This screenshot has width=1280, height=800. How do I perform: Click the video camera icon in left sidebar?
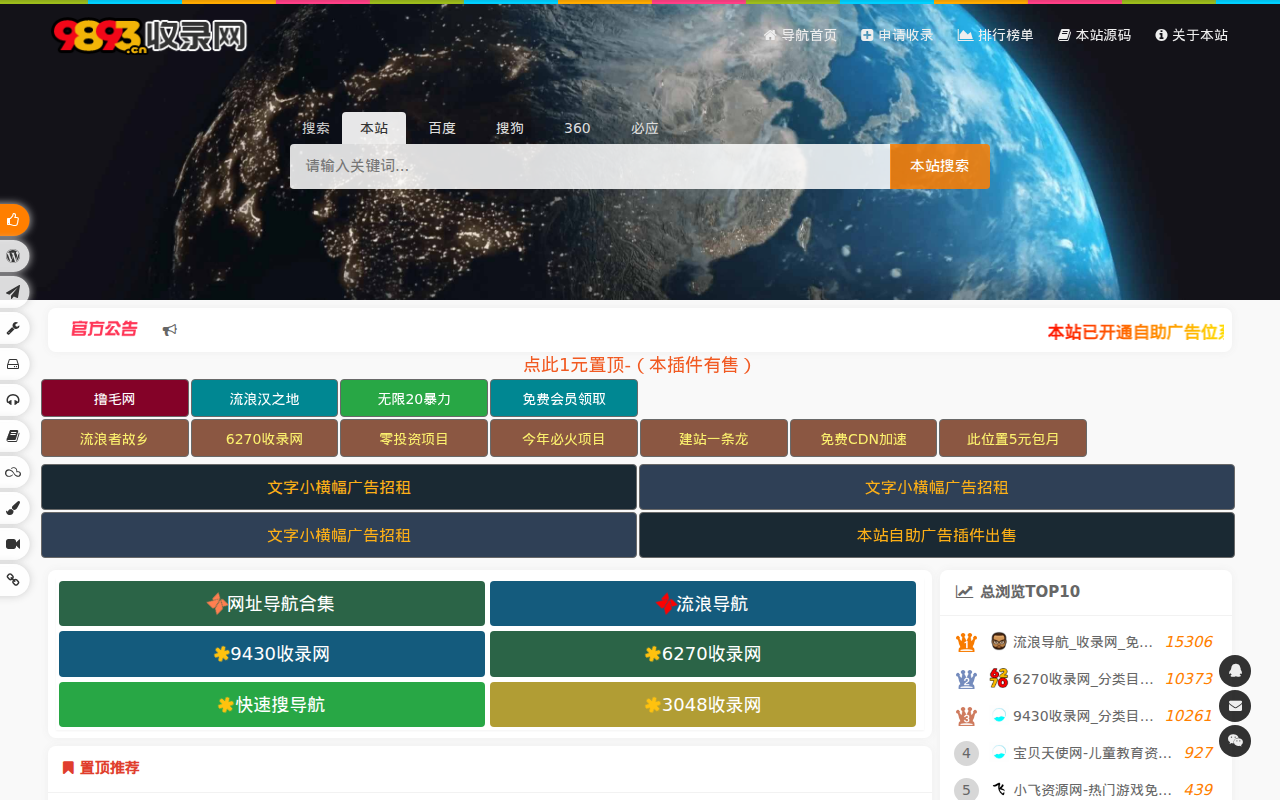tap(13, 544)
